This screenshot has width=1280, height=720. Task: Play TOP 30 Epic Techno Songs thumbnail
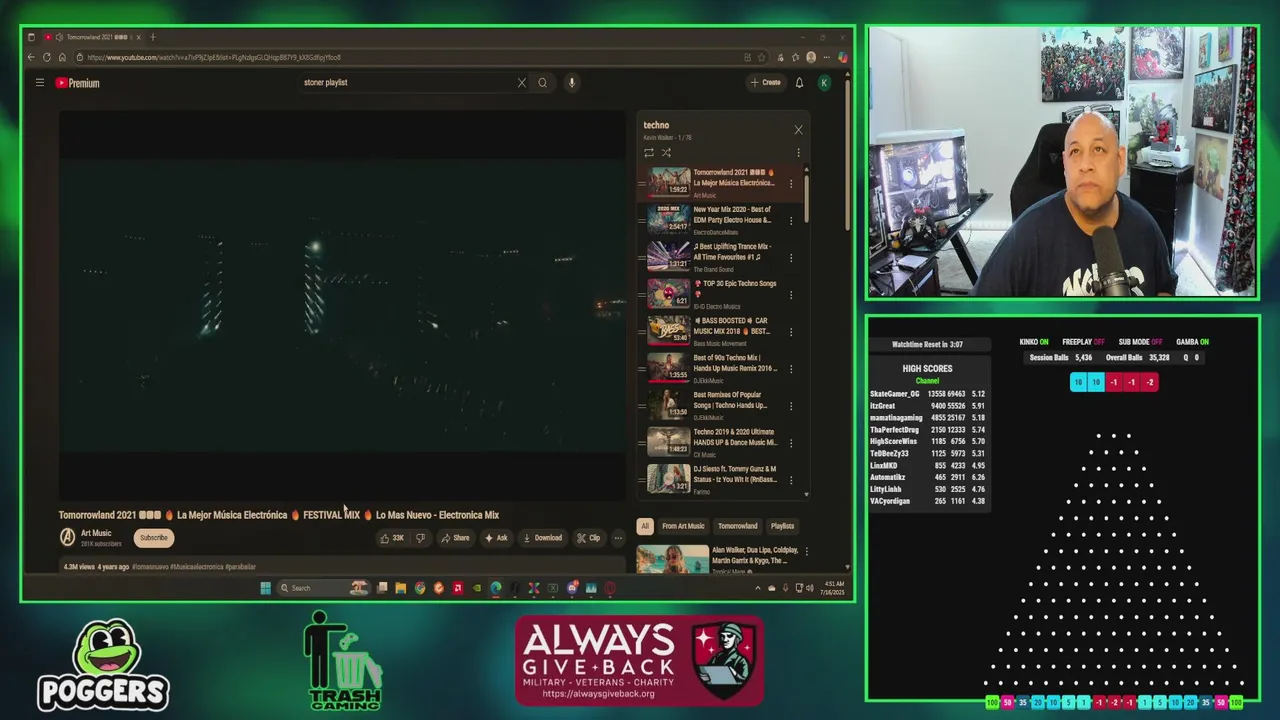tap(668, 294)
